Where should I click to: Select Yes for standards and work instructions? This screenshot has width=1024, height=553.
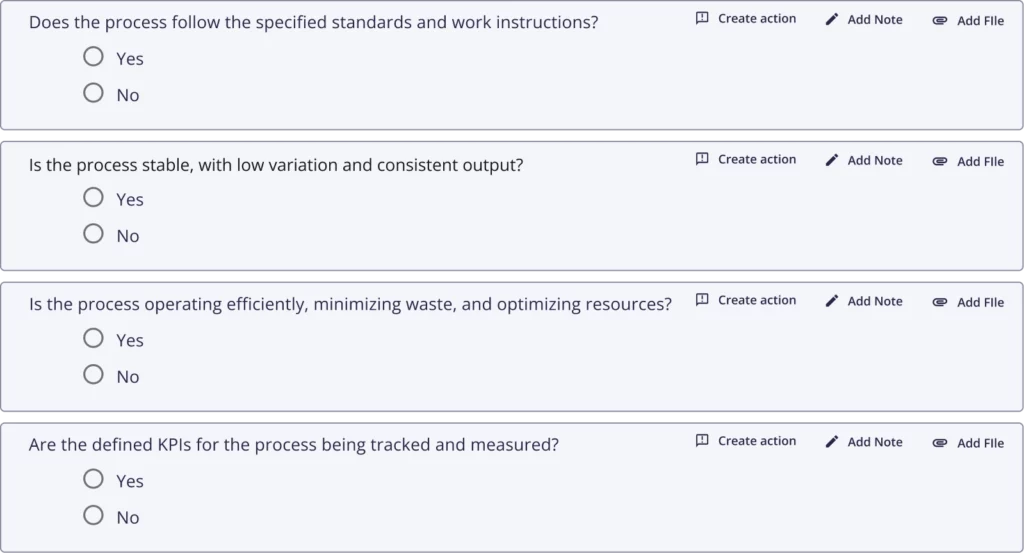[93, 57]
